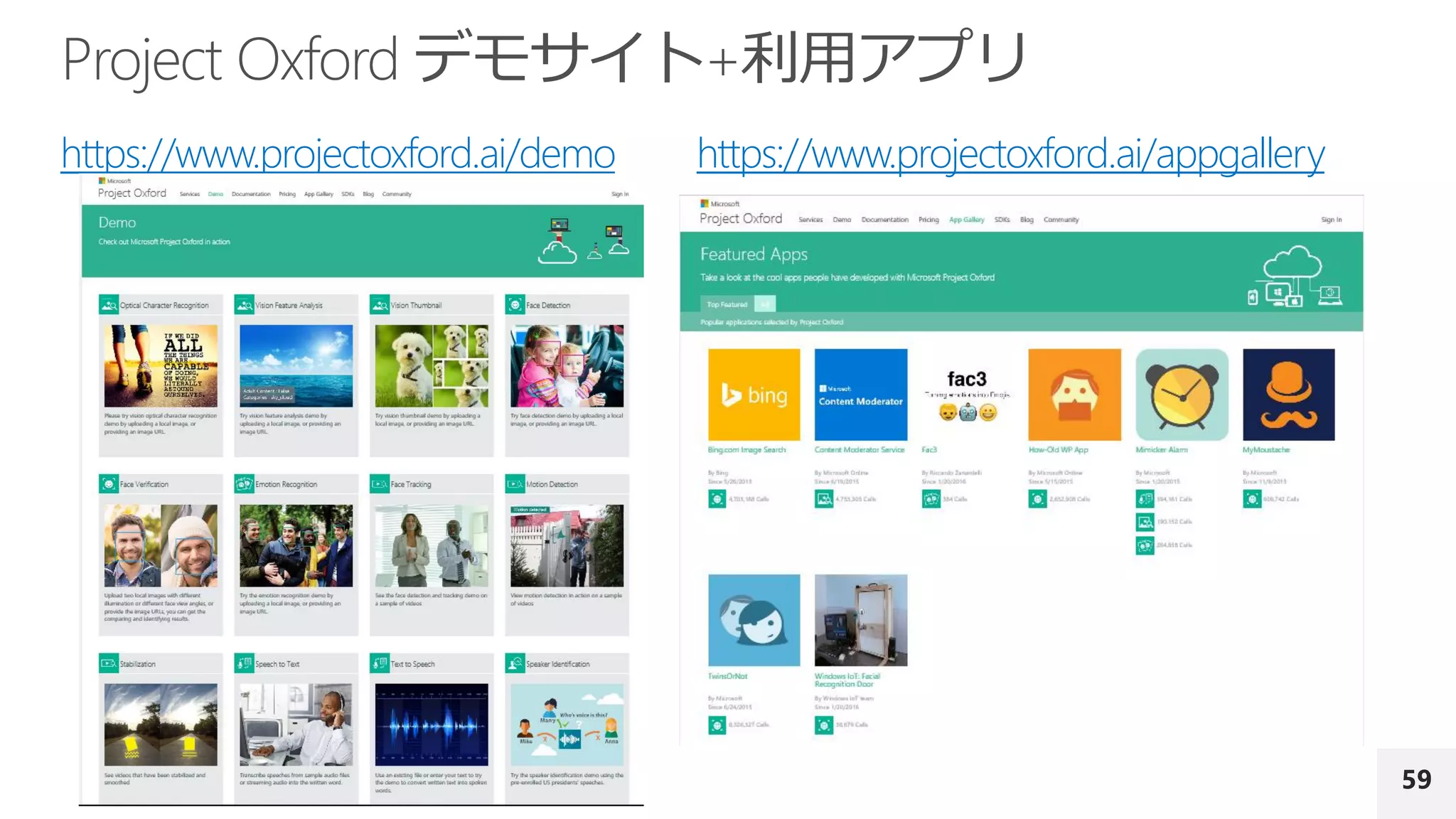
Task: Click the Vision Thumbnail card icon
Action: 380,305
